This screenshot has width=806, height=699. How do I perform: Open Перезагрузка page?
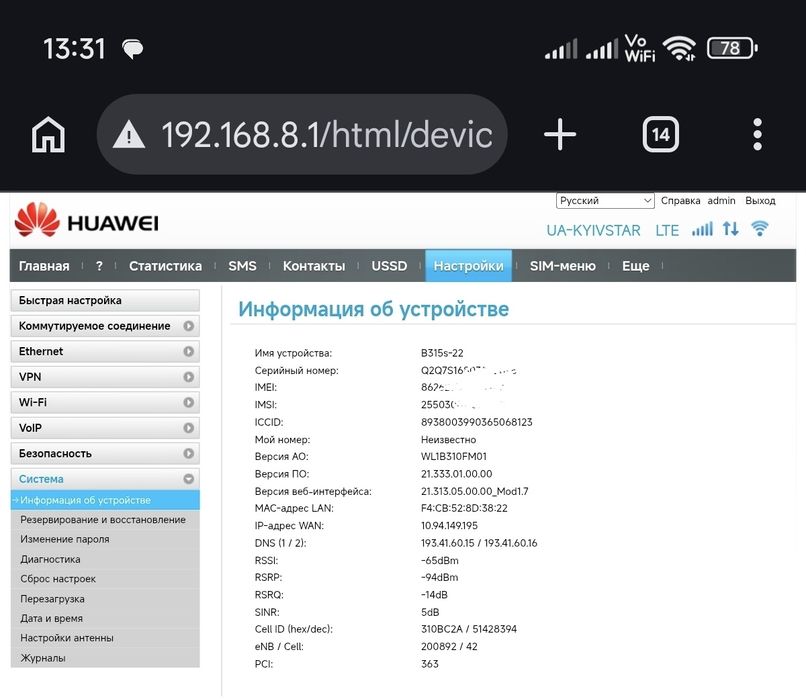(x=105, y=599)
